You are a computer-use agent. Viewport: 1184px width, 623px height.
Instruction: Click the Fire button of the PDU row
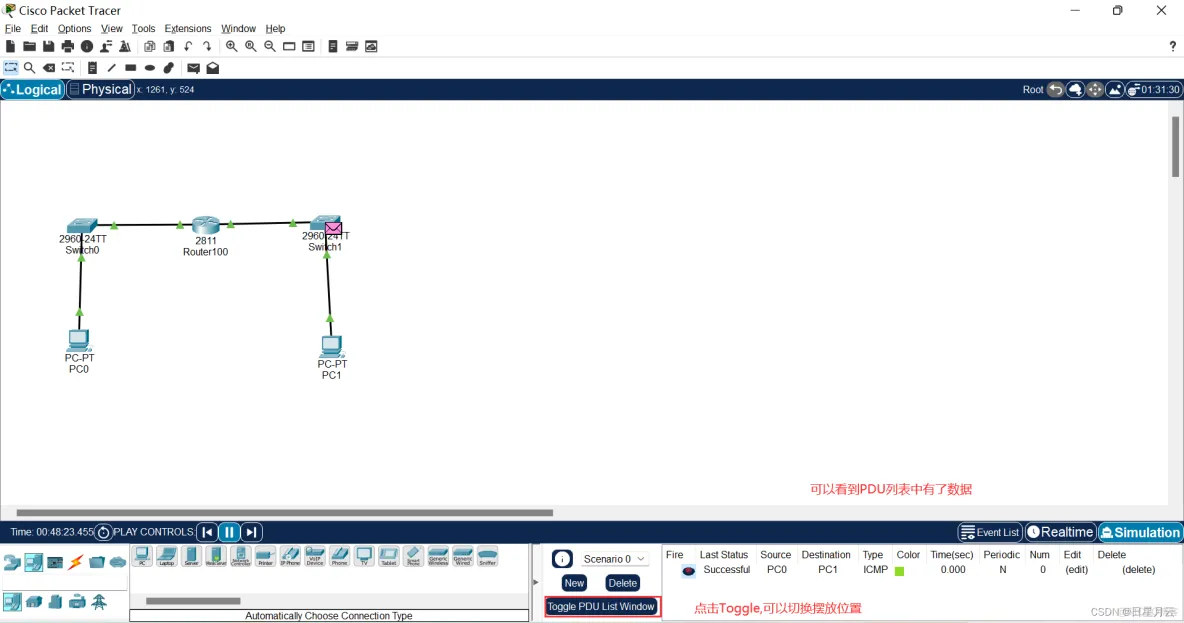point(688,571)
